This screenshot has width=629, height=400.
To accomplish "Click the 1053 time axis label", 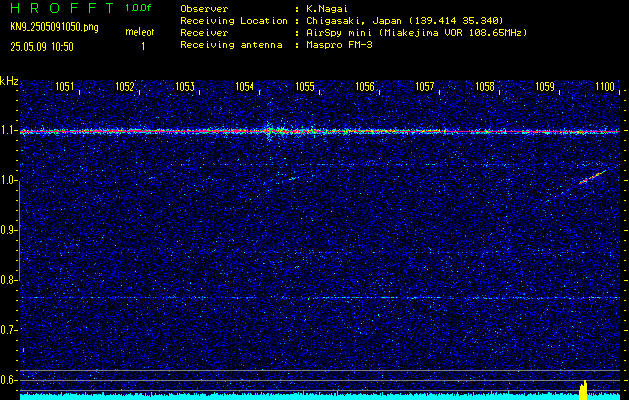I will coord(185,86).
